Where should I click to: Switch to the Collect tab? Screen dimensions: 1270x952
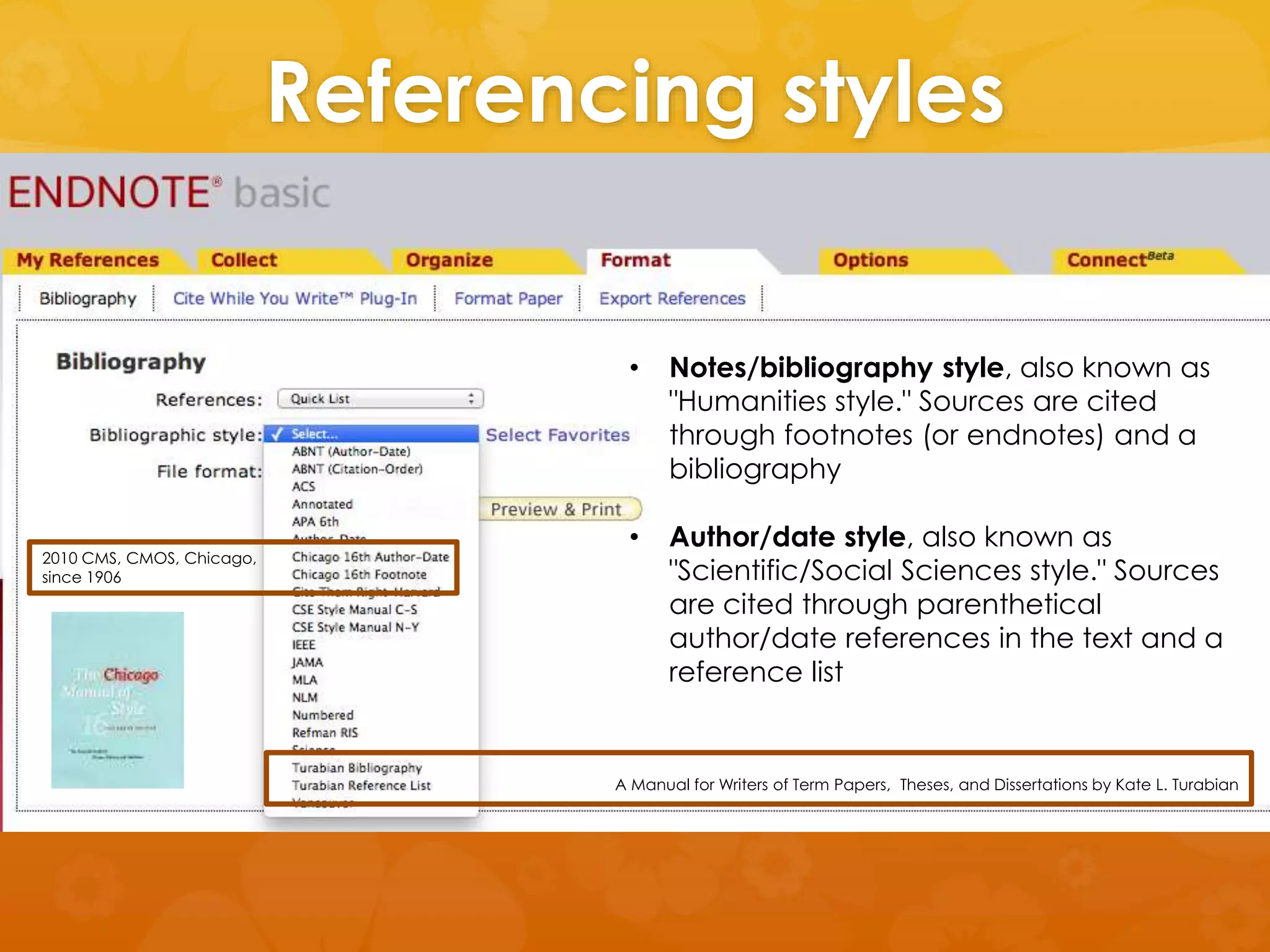tap(244, 260)
